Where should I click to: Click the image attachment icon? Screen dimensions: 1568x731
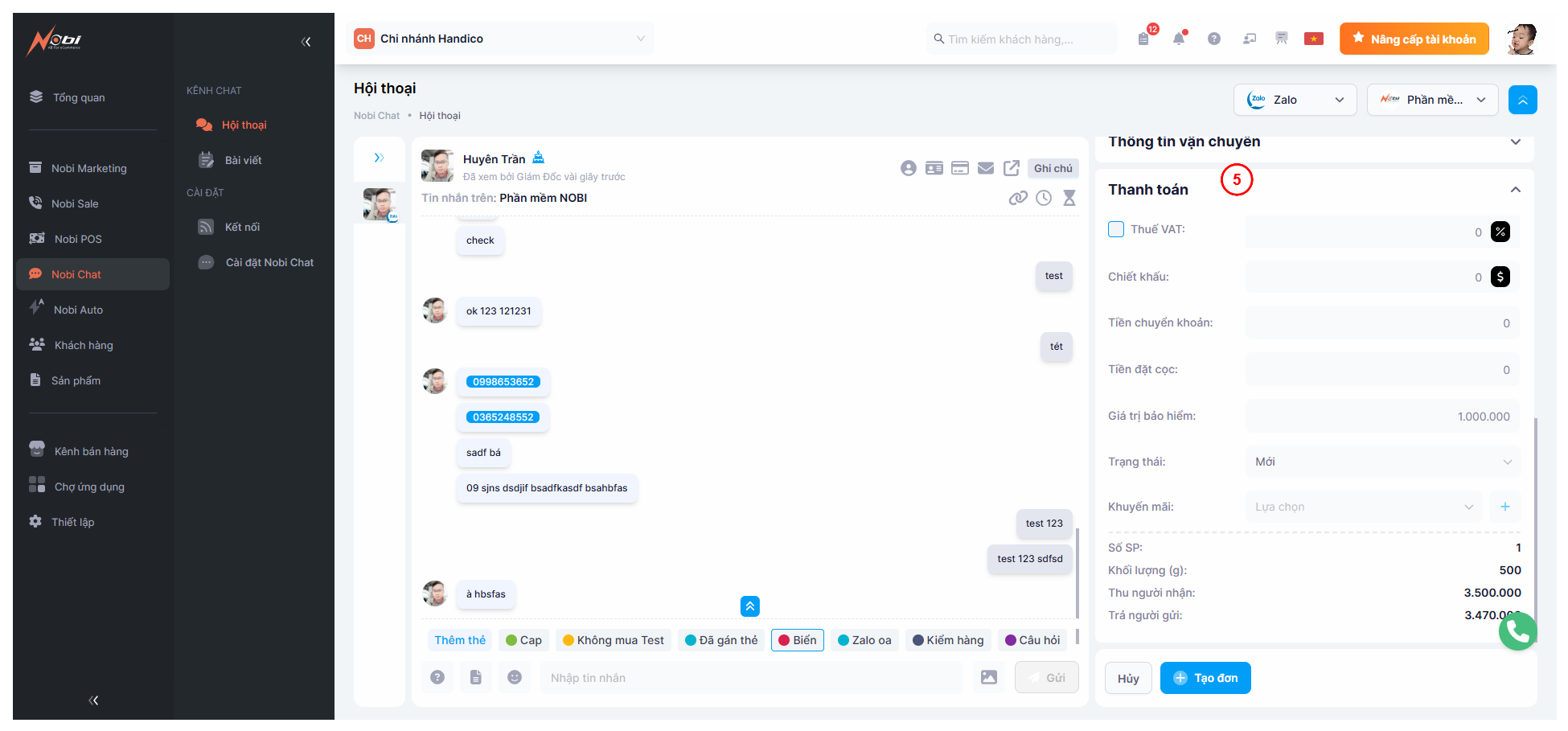coord(989,677)
